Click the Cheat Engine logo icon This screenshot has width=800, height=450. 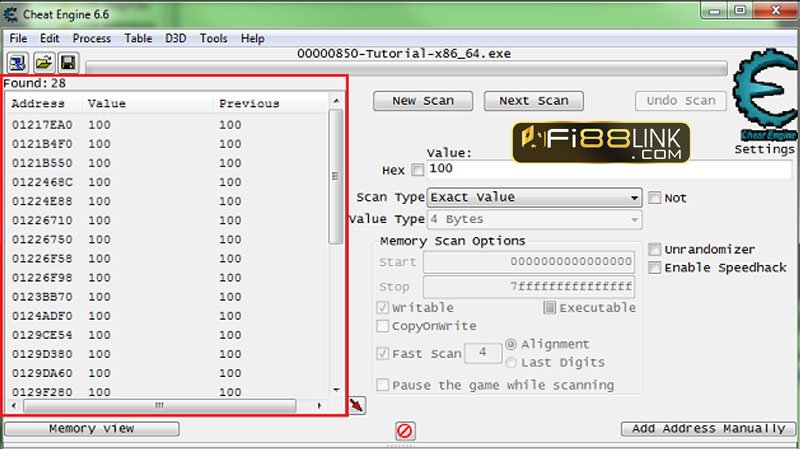tap(764, 94)
